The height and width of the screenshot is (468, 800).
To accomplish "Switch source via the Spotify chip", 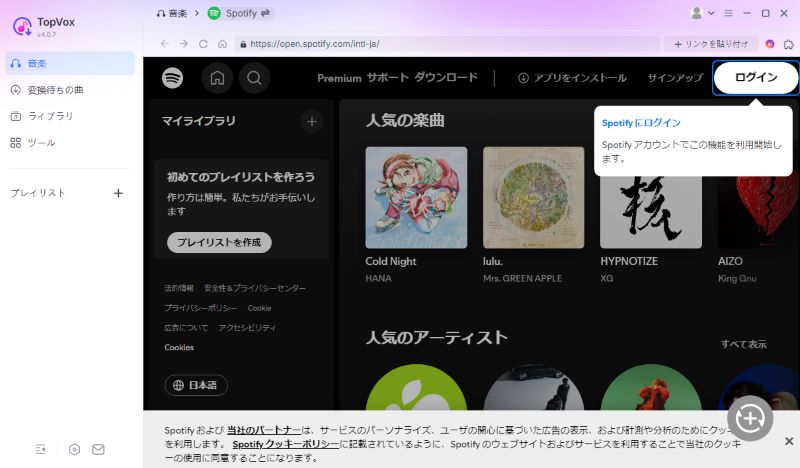I will tap(240, 13).
